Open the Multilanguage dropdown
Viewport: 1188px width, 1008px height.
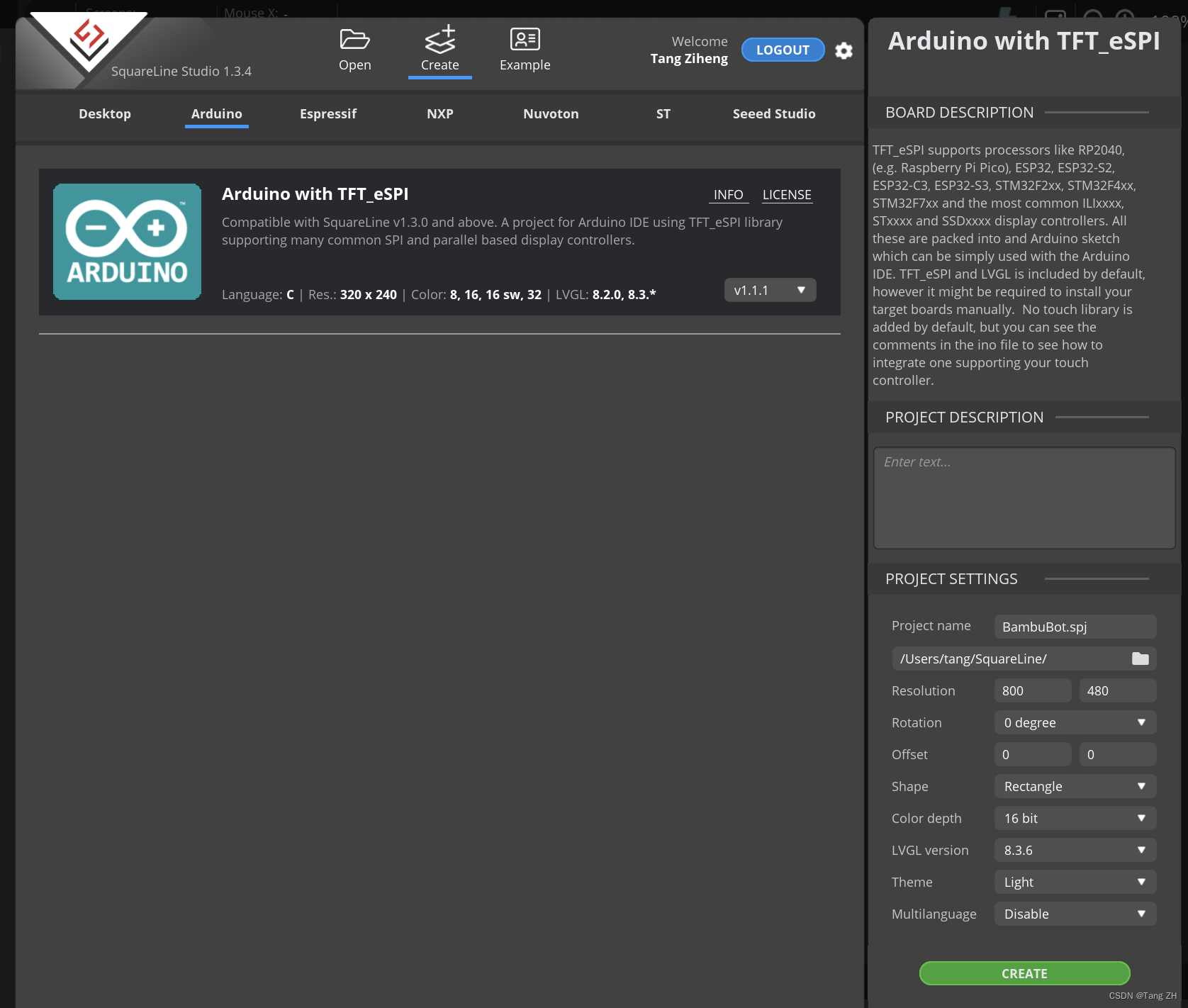tap(1075, 914)
